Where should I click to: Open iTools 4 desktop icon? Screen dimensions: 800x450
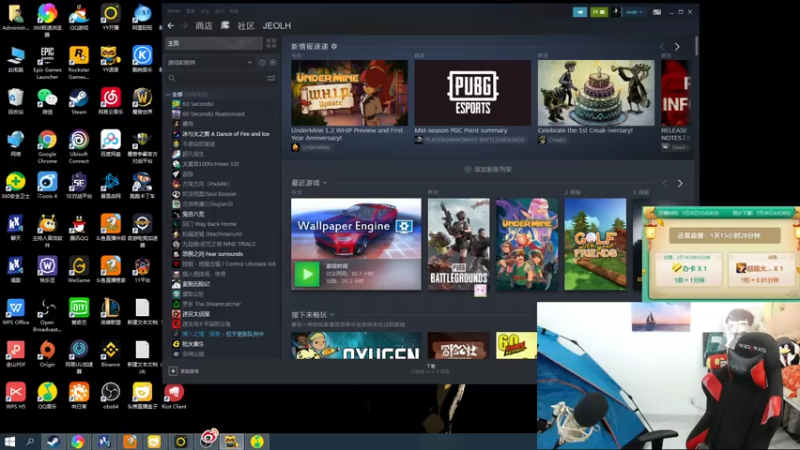click(x=47, y=185)
